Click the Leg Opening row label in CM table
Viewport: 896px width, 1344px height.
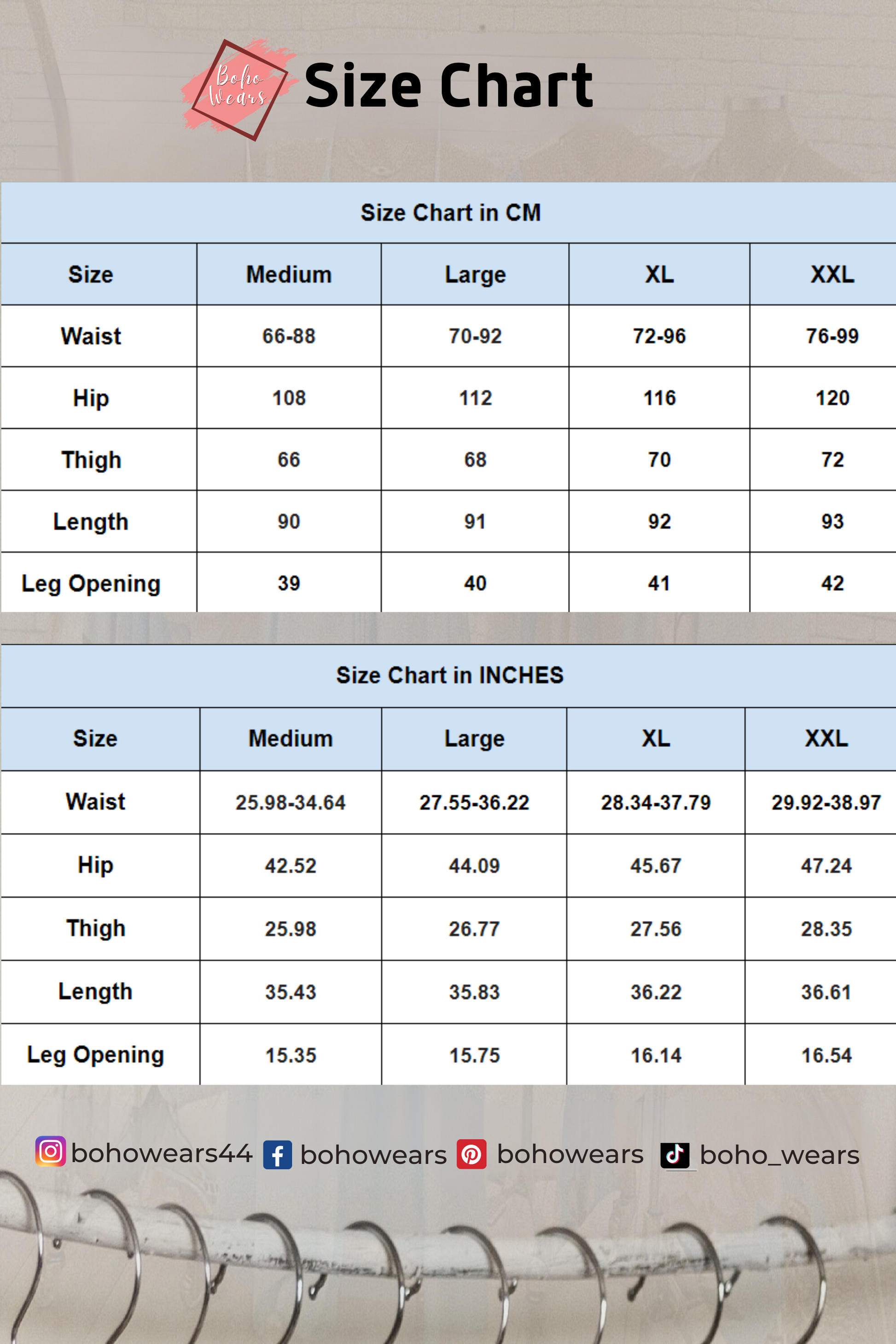click(91, 583)
